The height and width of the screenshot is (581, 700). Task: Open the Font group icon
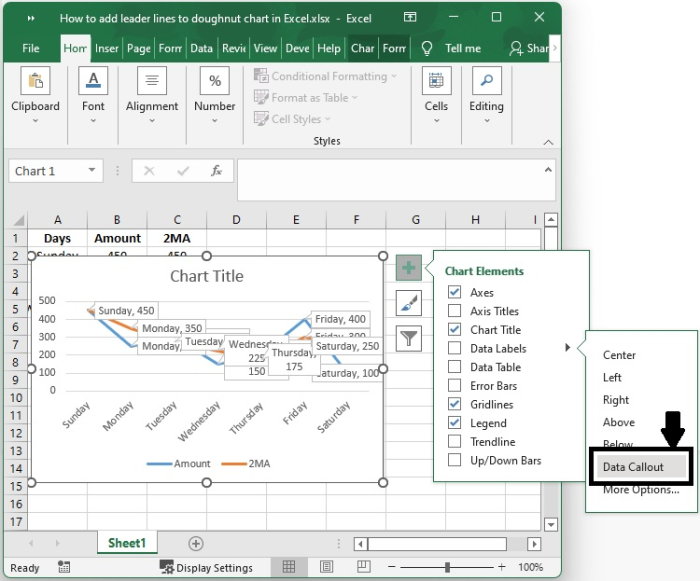tap(93, 83)
